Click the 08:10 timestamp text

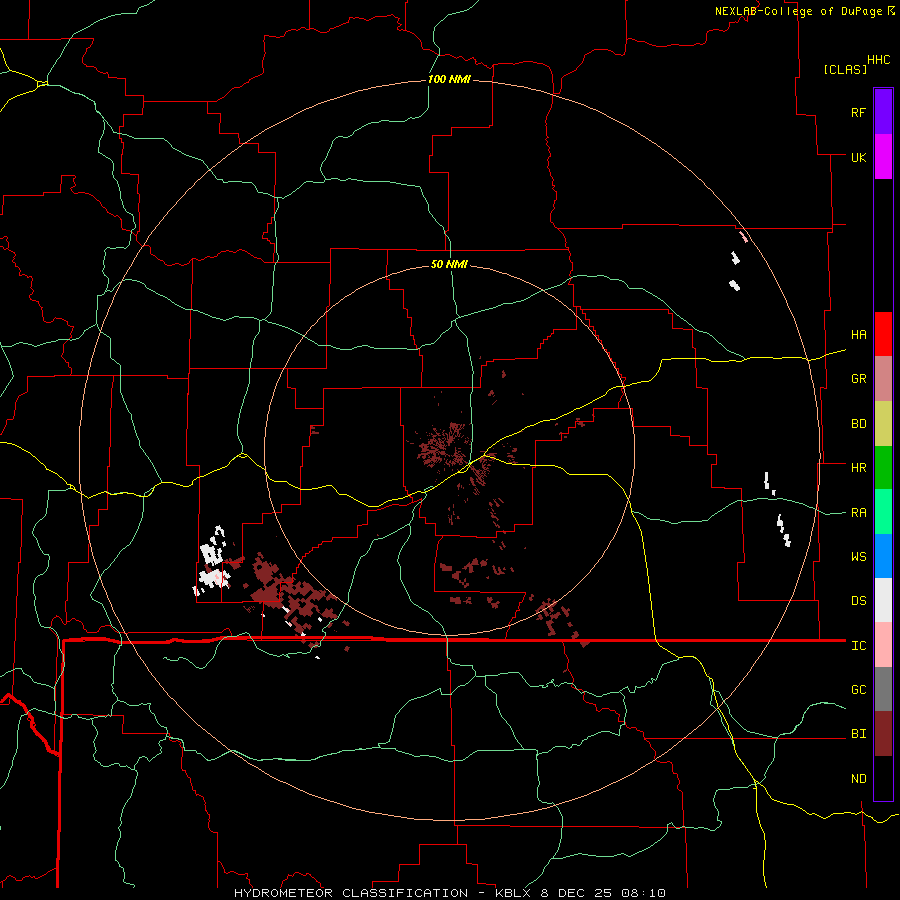pos(643,893)
